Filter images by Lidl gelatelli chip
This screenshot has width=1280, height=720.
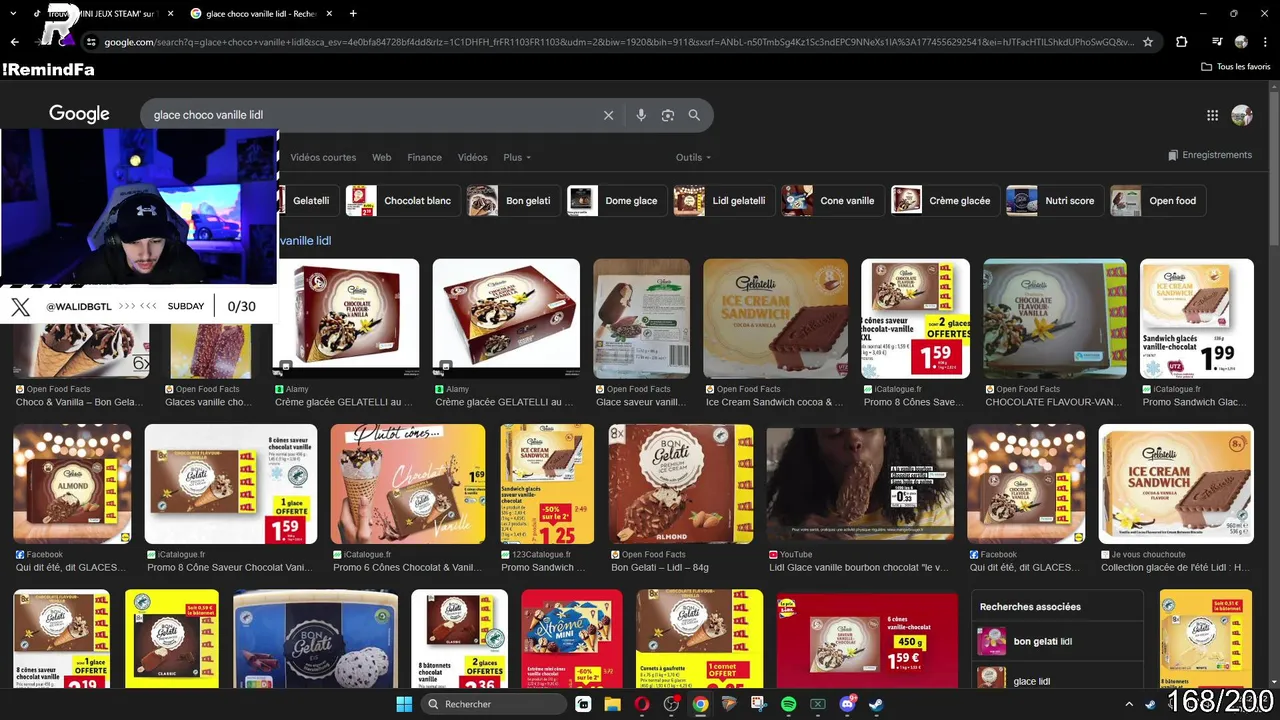point(724,201)
